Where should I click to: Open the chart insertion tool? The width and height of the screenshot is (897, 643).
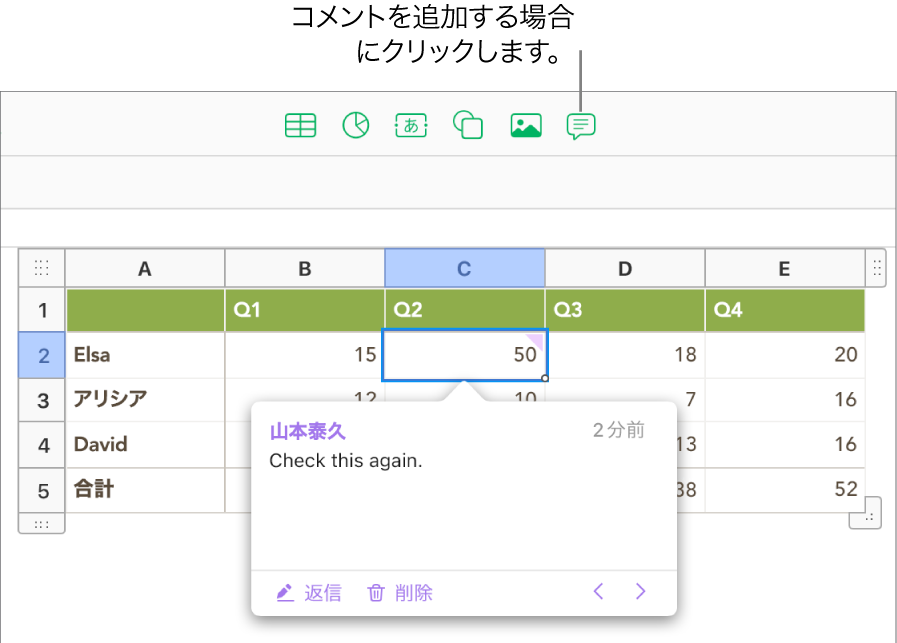pyautogui.click(x=355, y=125)
